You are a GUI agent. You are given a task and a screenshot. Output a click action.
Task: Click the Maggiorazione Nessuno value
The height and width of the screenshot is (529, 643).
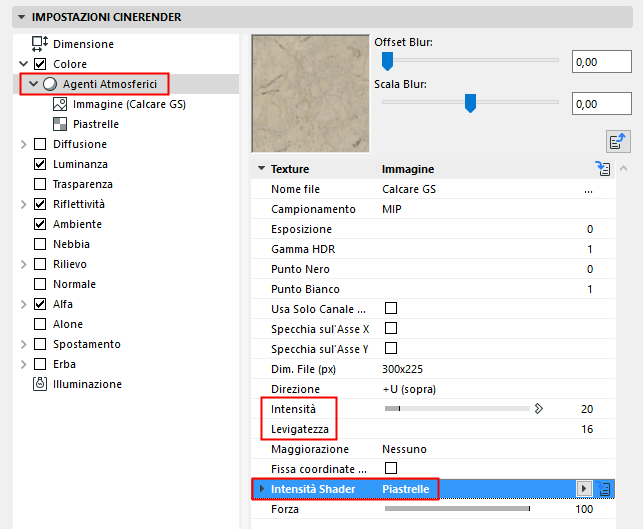pos(404,449)
